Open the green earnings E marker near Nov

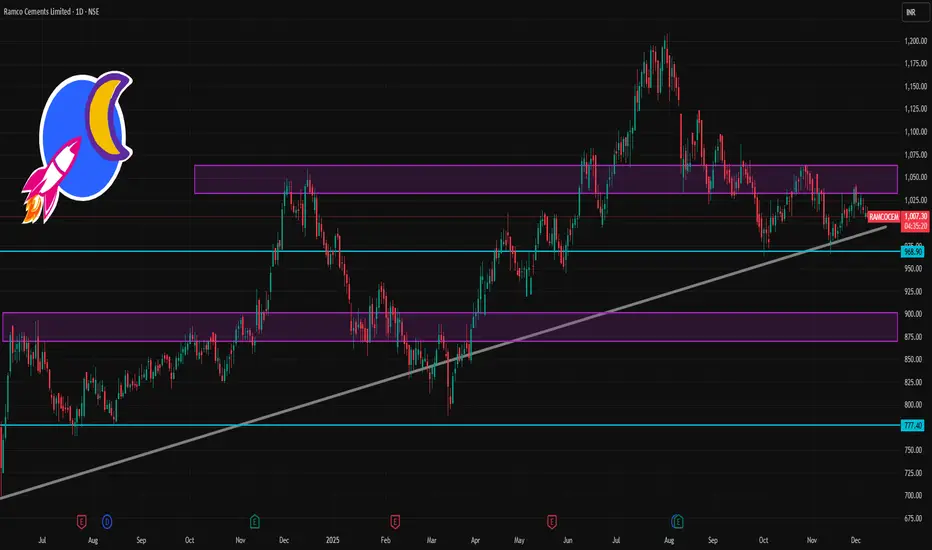coord(254,522)
